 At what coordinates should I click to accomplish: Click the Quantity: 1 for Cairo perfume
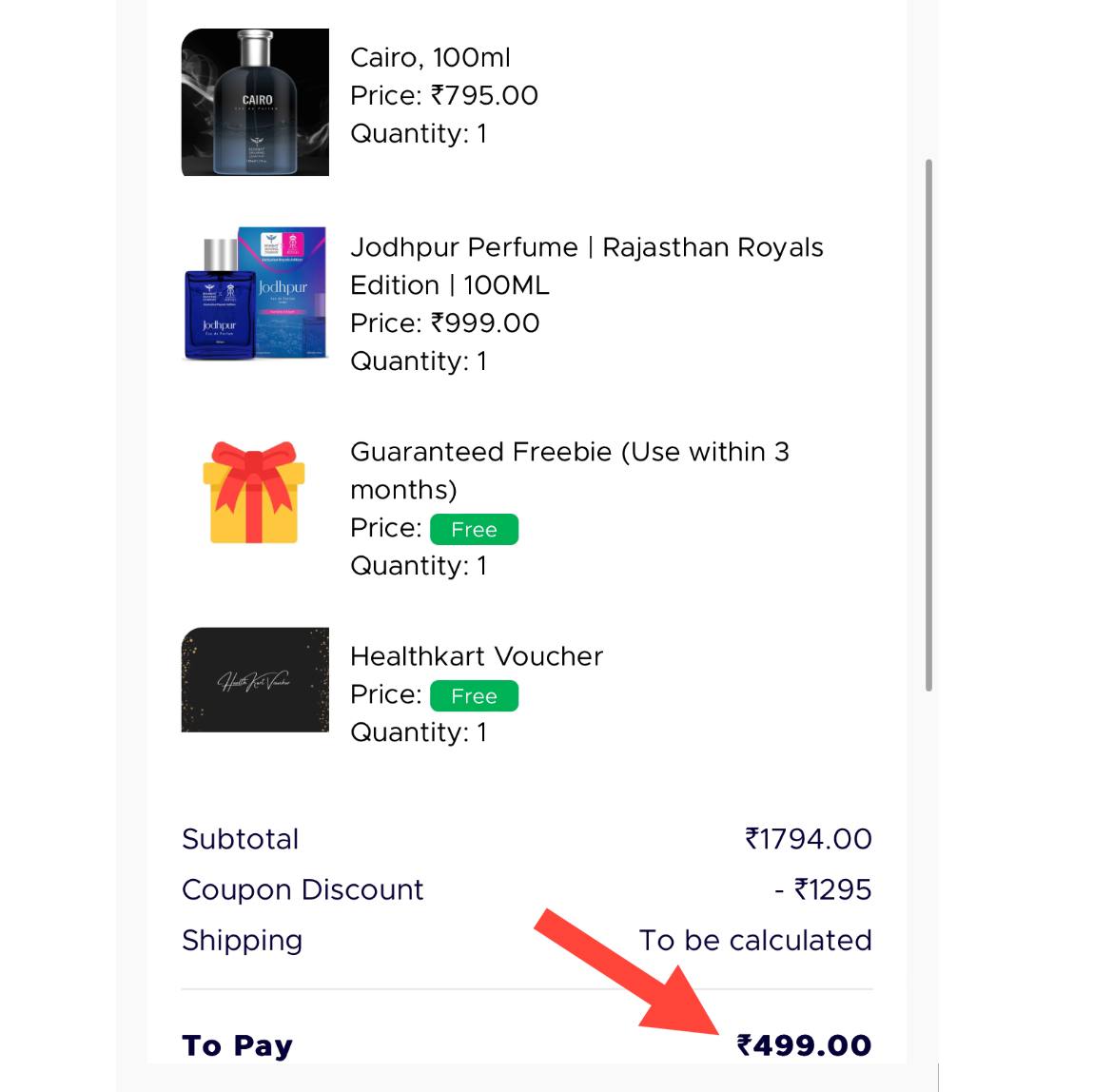(x=419, y=134)
